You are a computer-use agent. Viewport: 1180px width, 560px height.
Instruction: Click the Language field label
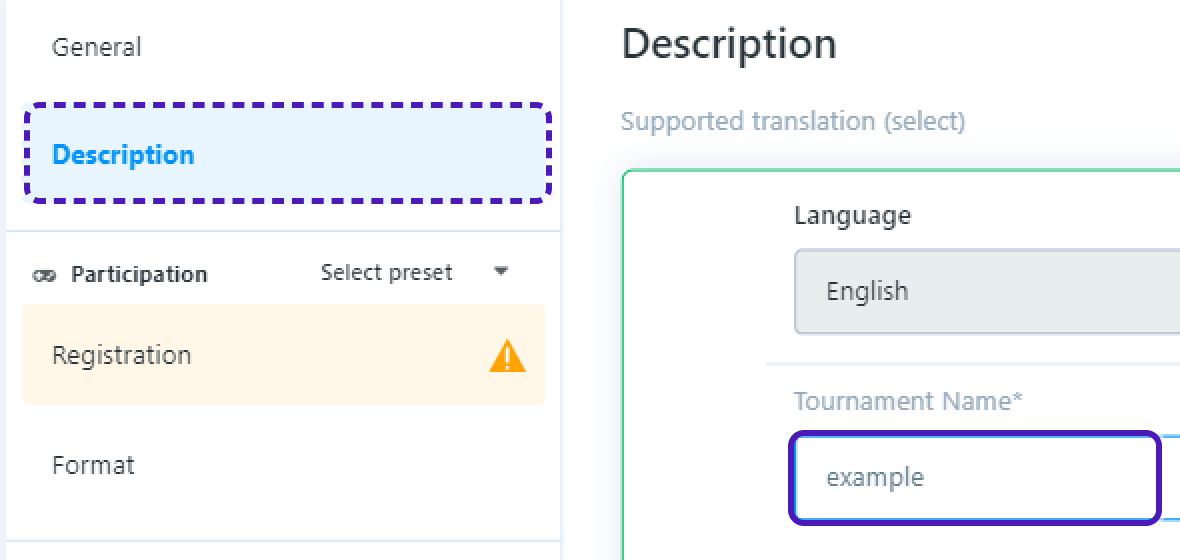[852, 215]
